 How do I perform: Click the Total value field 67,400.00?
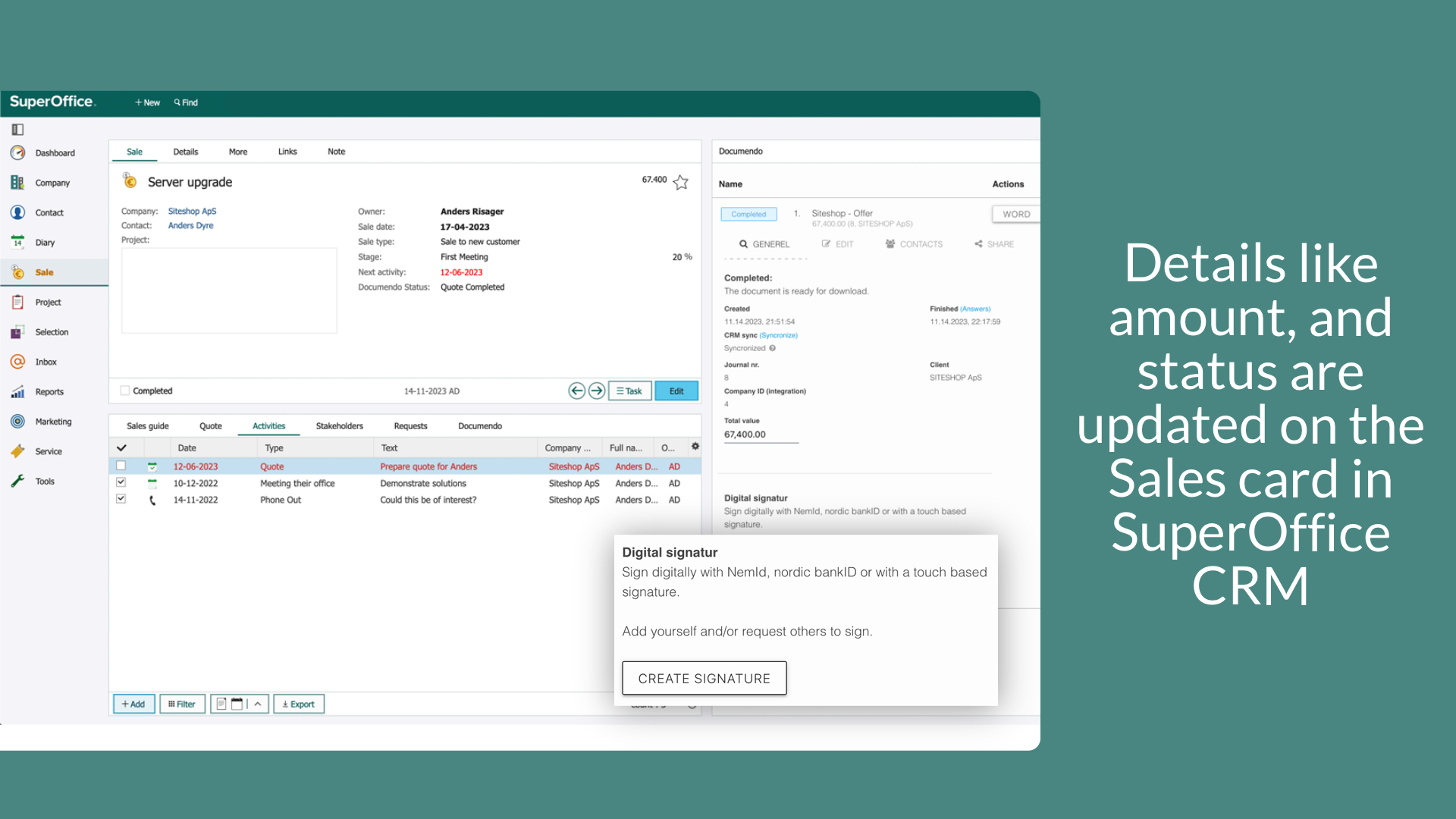(761, 435)
